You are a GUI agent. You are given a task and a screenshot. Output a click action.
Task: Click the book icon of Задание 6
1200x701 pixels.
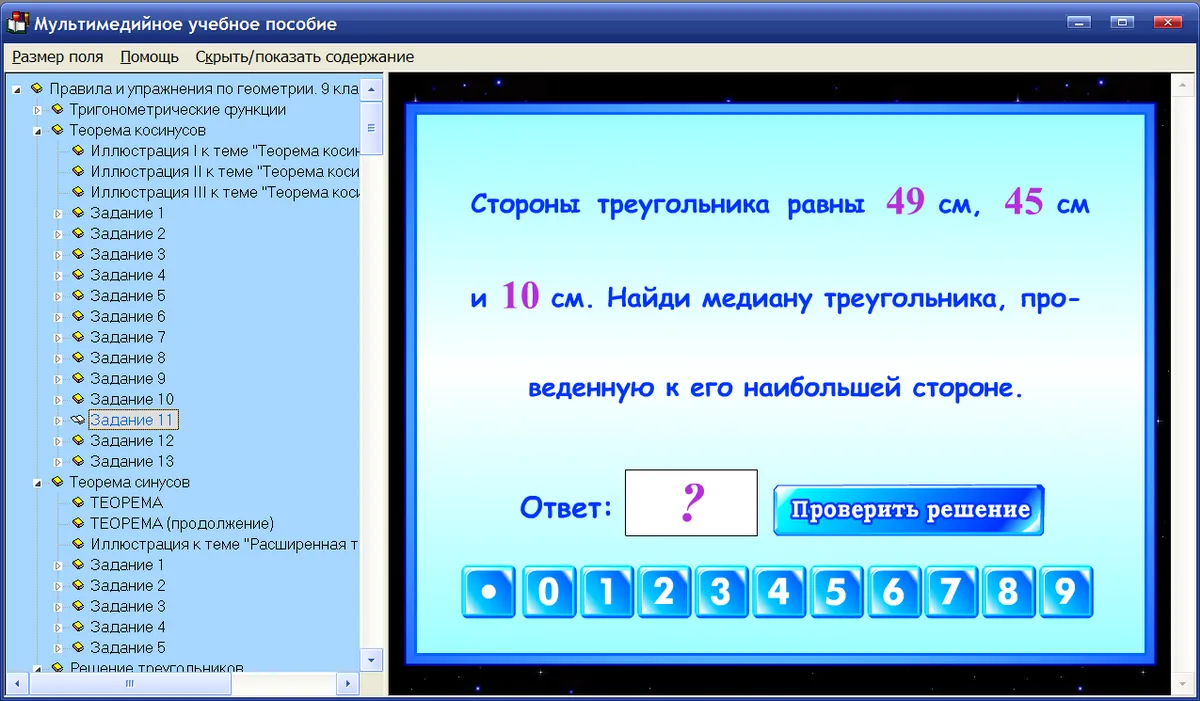point(78,316)
